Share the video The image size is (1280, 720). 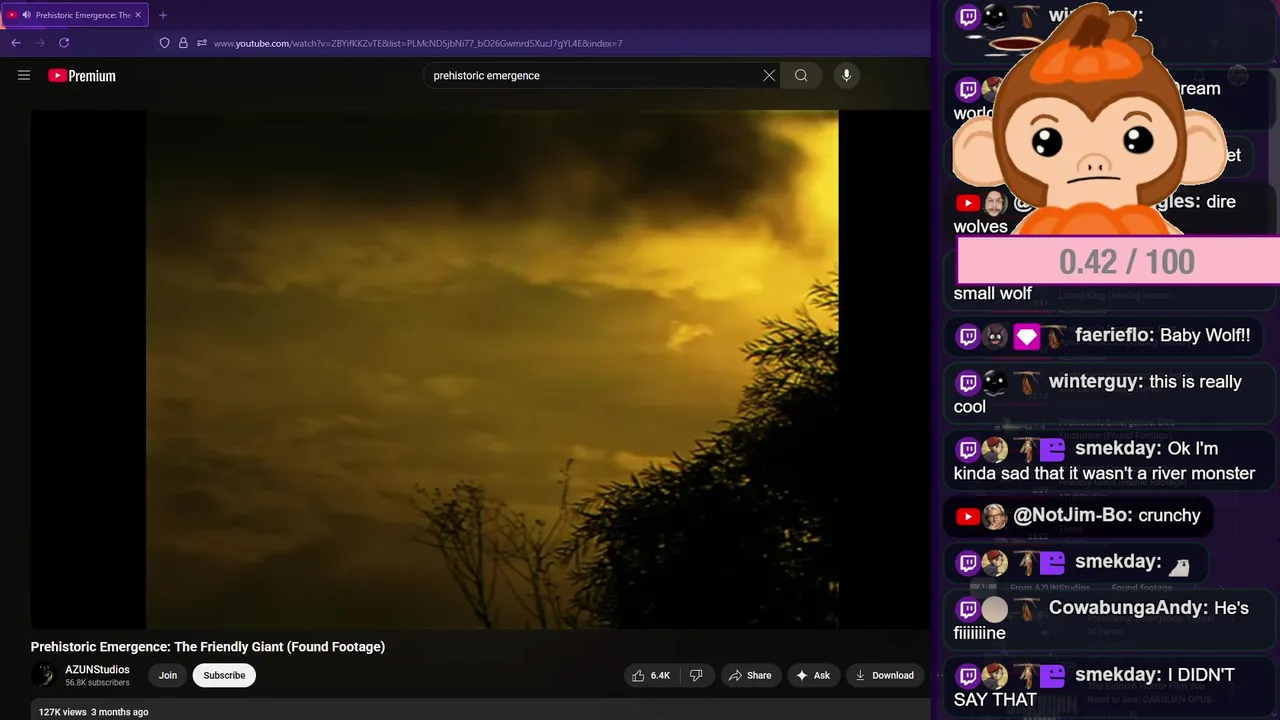pyautogui.click(x=750, y=675)
